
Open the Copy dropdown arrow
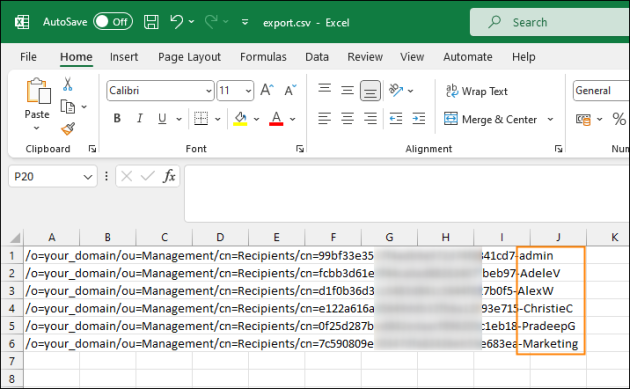pyautogui.click(x=84, y=107)
